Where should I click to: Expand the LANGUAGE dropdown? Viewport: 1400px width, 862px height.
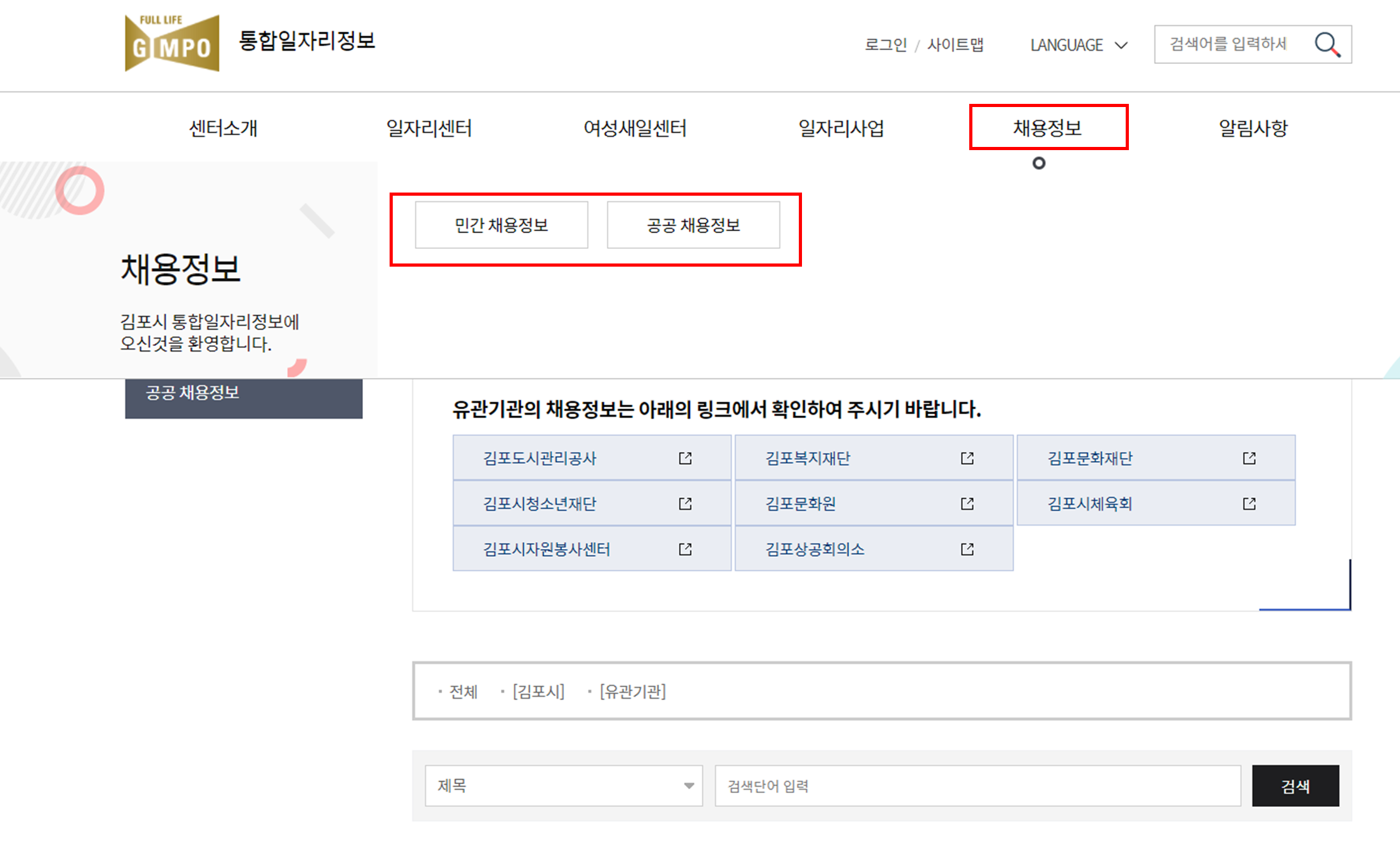[1078, 46]
